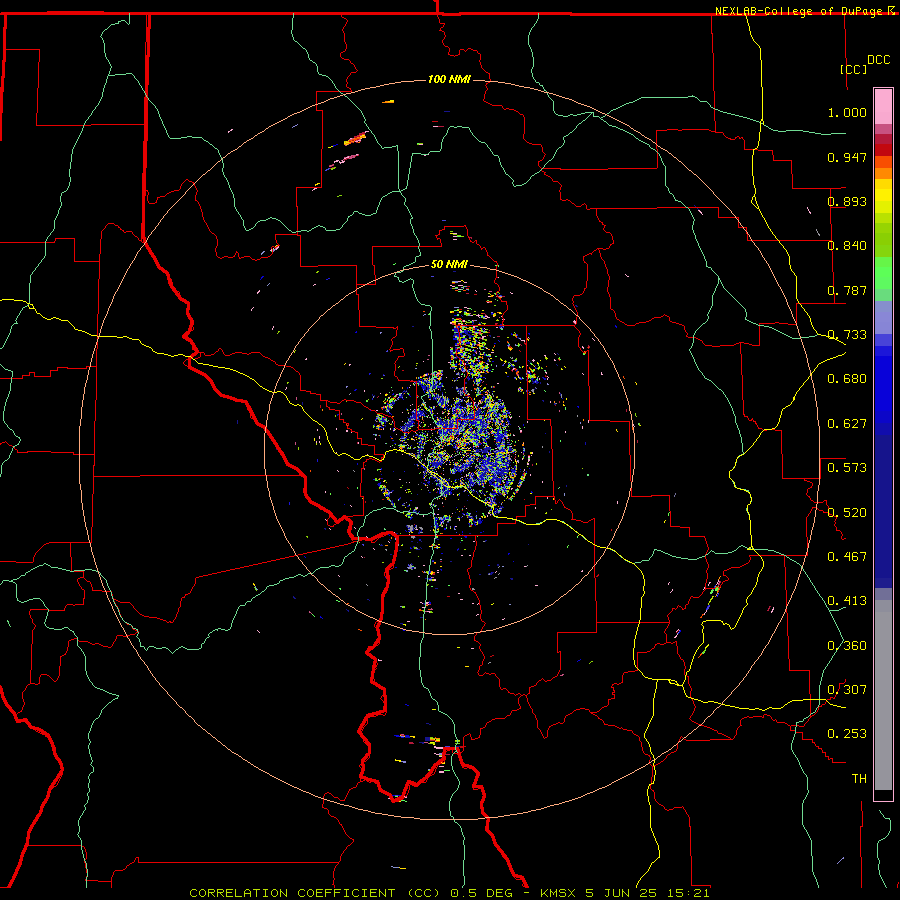The image size is (900, 900).
Task: Select the 0.307 legend value
Action: (847, 690)
